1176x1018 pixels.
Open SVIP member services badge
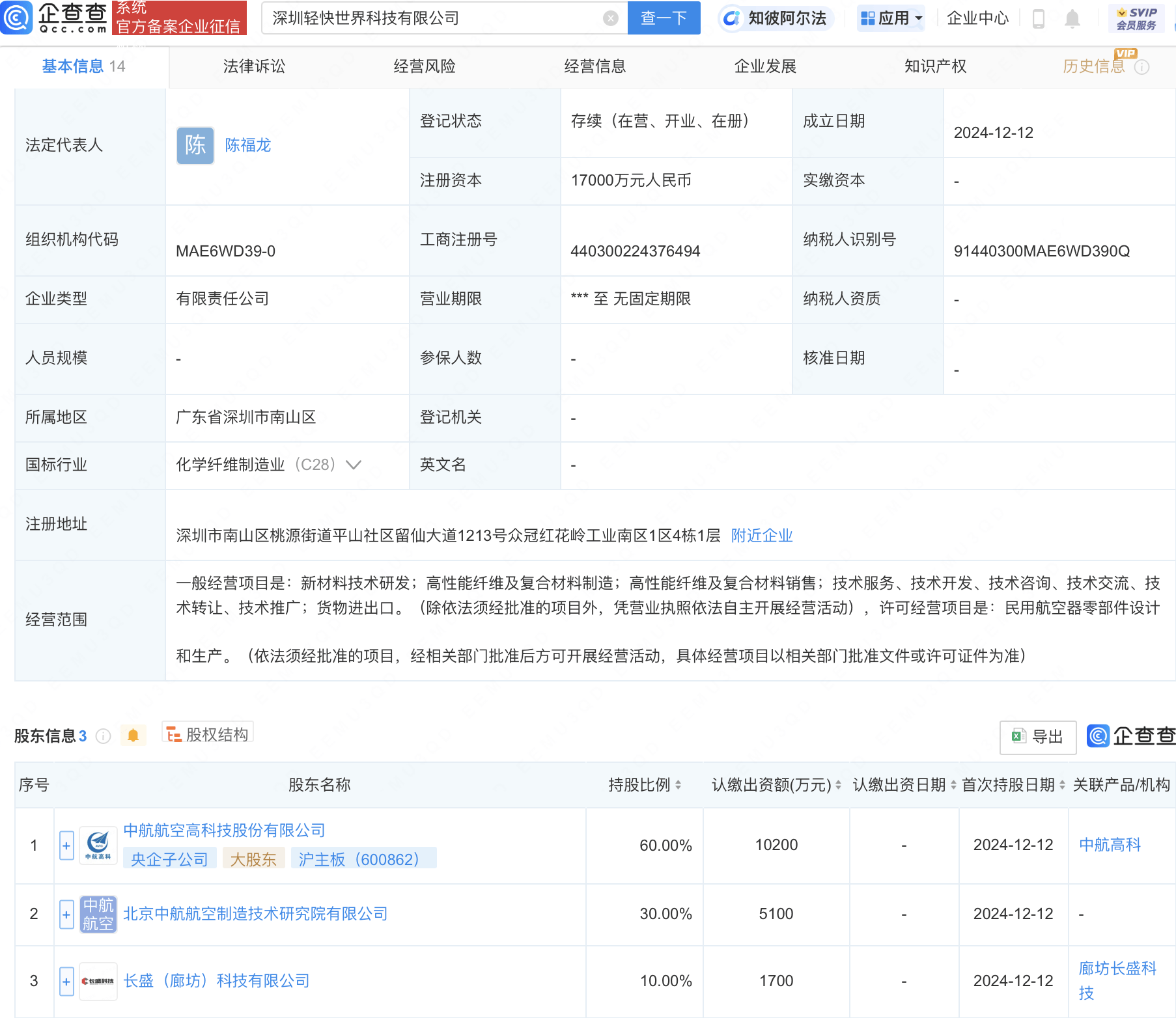pos(1136,18)
